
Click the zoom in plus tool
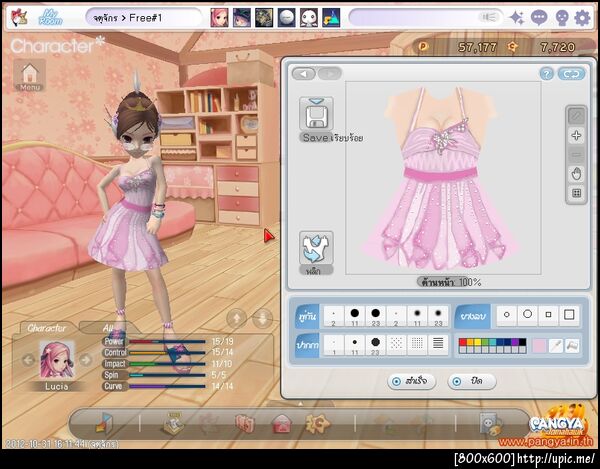(576, 135)
